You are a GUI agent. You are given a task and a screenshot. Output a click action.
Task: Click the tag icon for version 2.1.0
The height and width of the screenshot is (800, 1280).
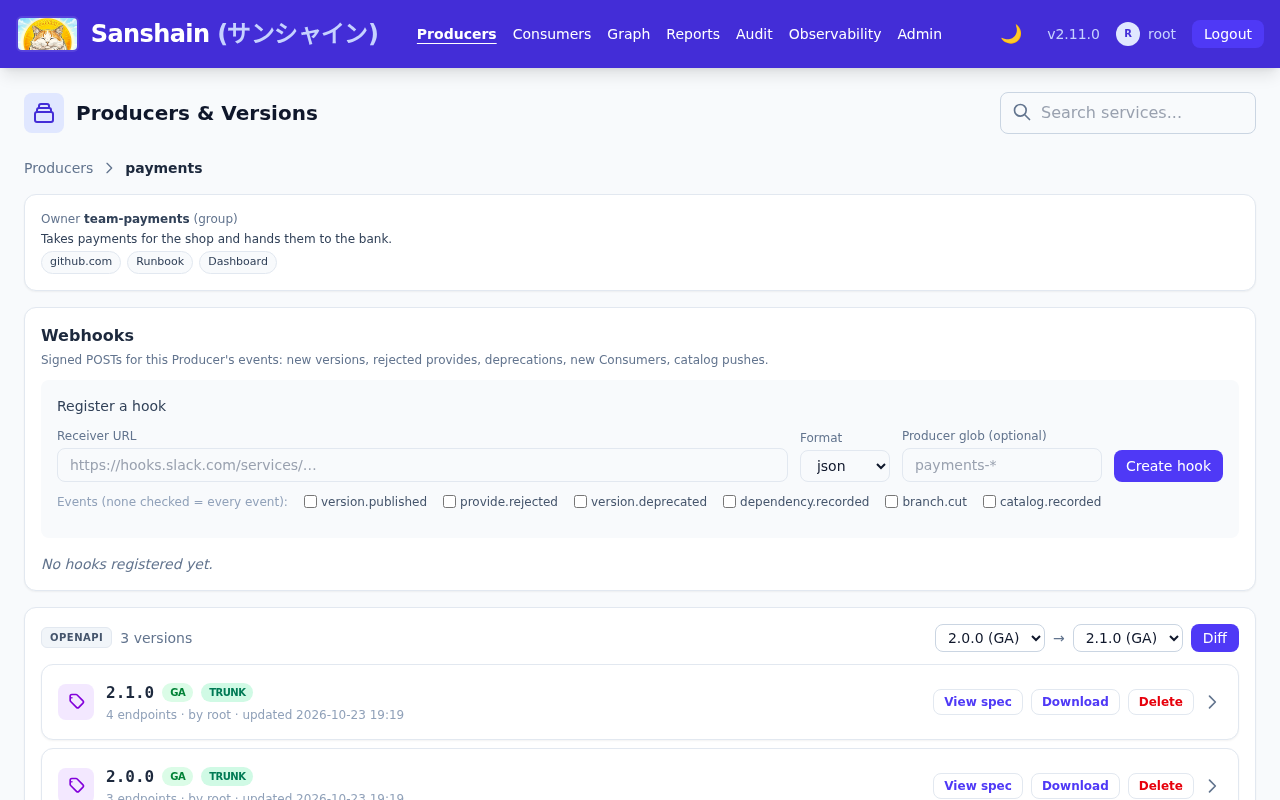click(x=76, y=702)
